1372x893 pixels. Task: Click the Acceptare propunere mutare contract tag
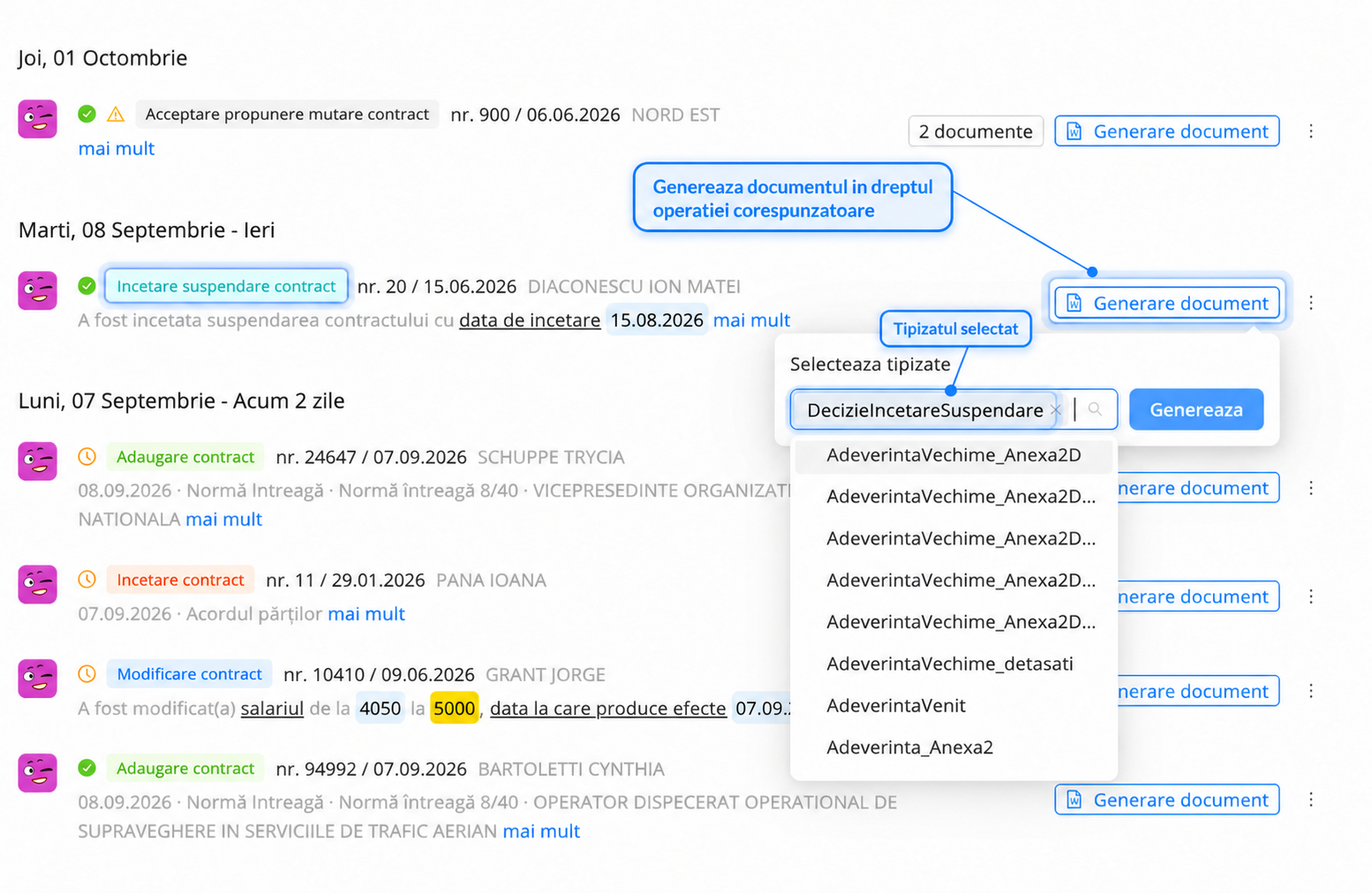tap(287, 114)
